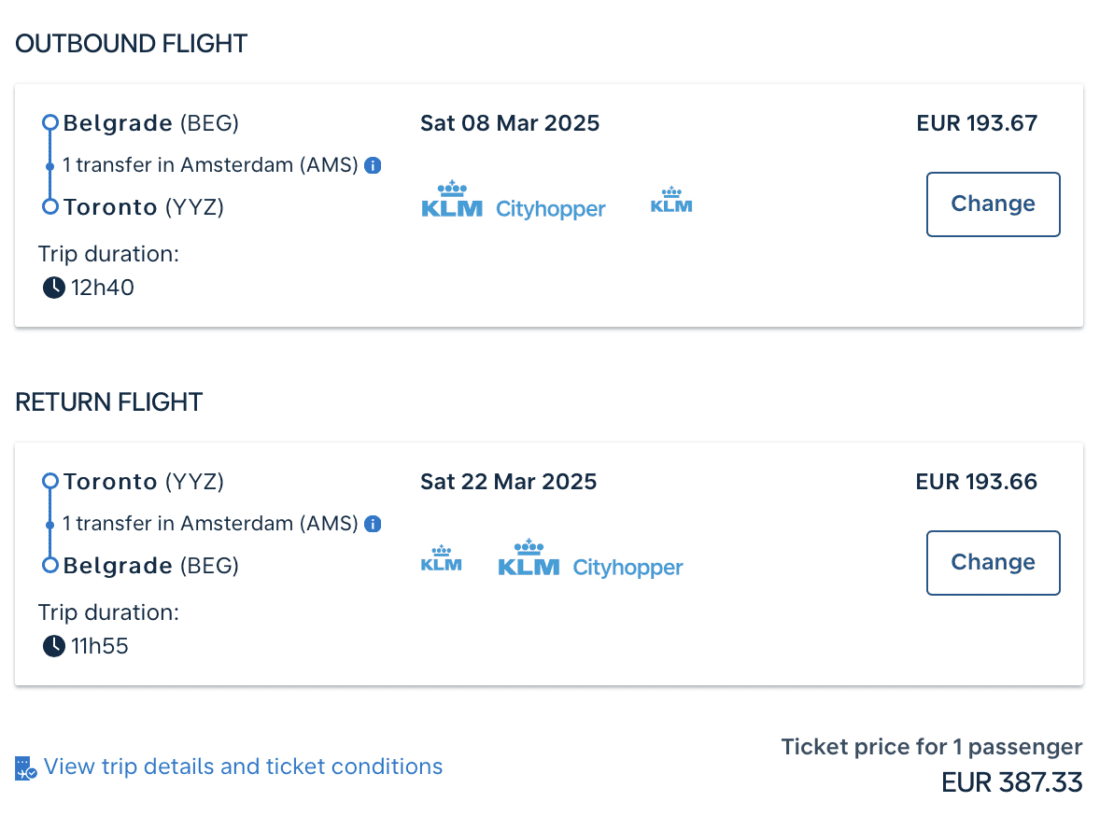Click clock icon next to 12h40 duration
The height and width of the screenshot is (816, 1100).
click(53, 288)
